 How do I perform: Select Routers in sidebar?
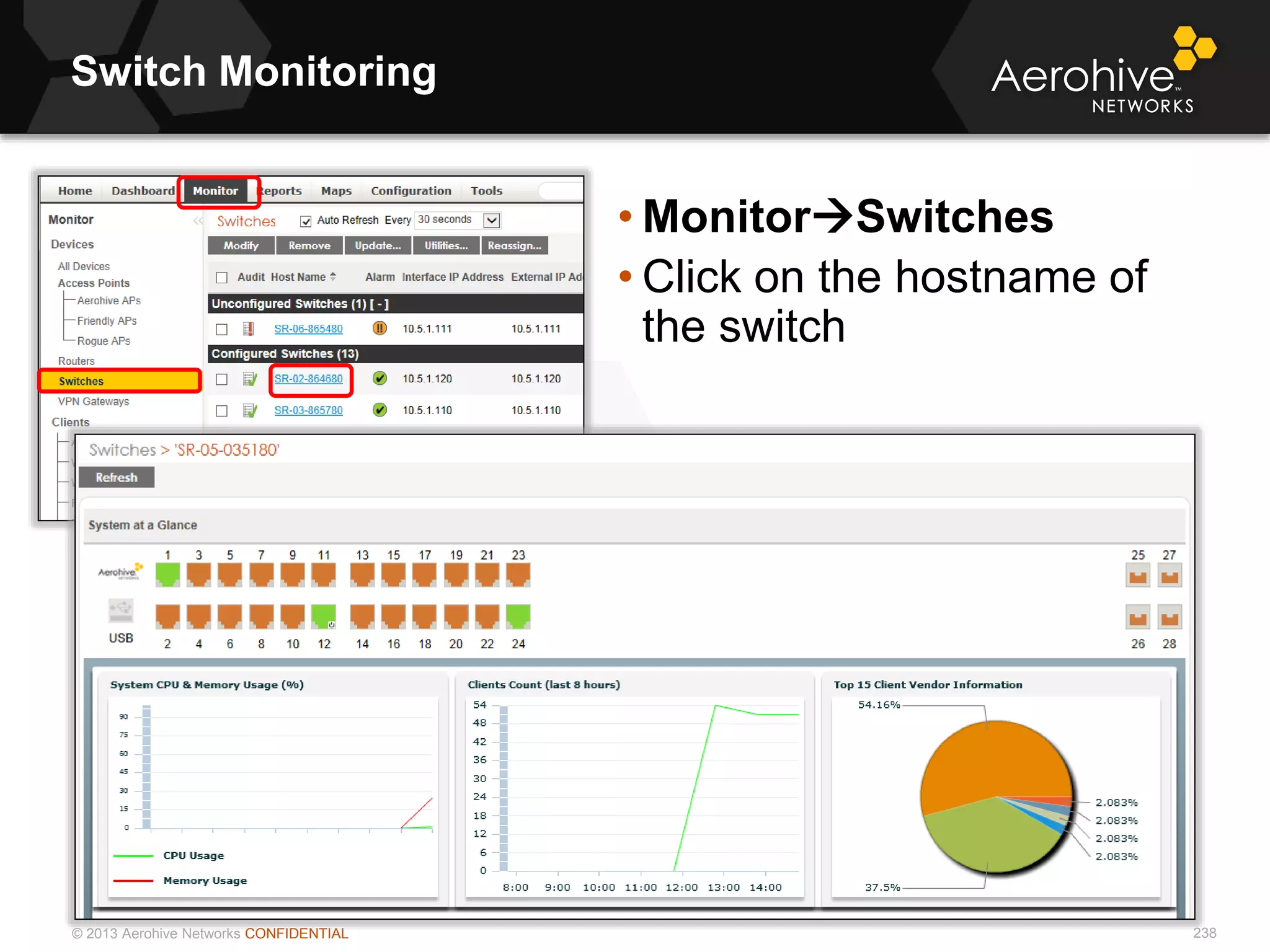[76, 361]
